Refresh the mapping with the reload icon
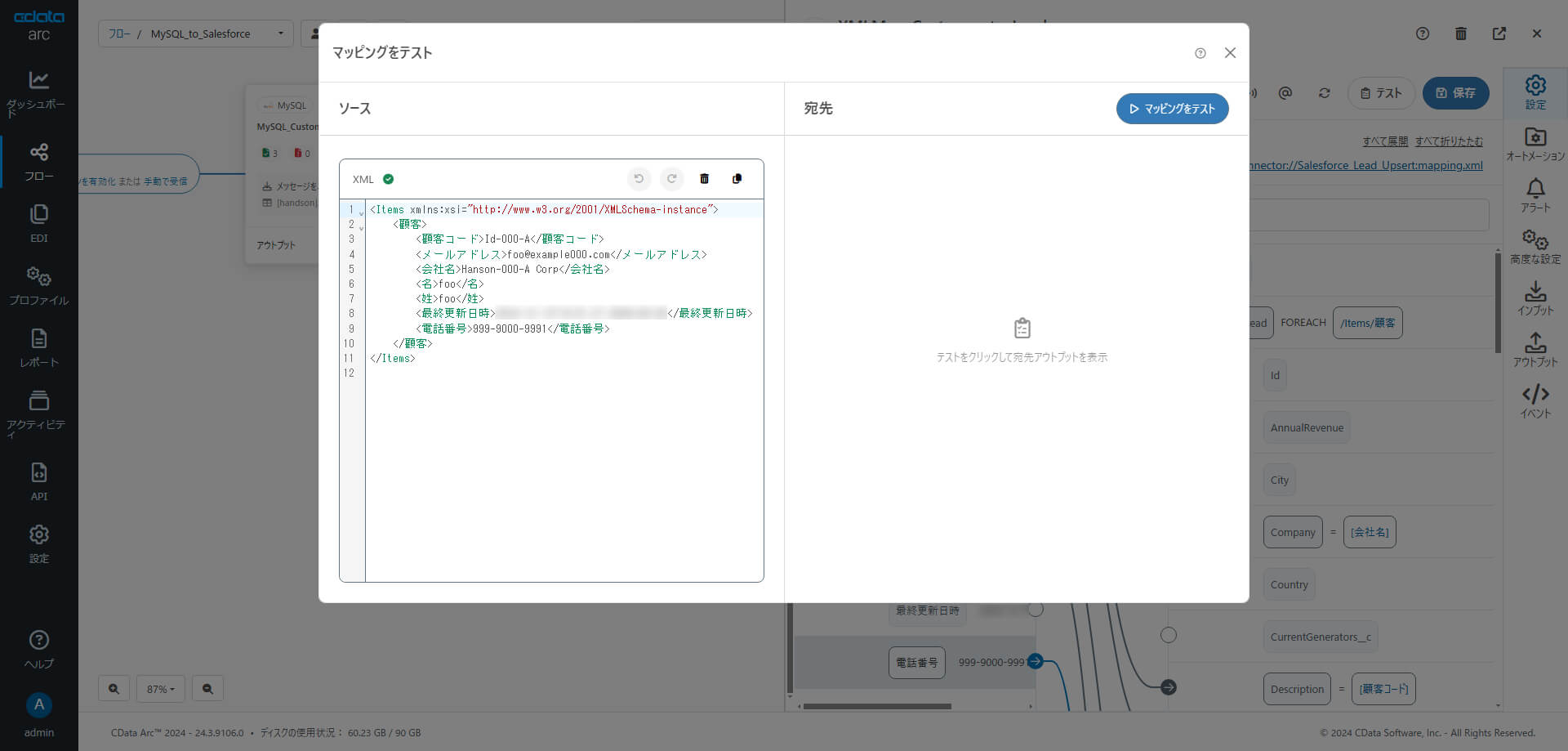The height and width of the screenshot is (751, 1568). [1324, 93]
